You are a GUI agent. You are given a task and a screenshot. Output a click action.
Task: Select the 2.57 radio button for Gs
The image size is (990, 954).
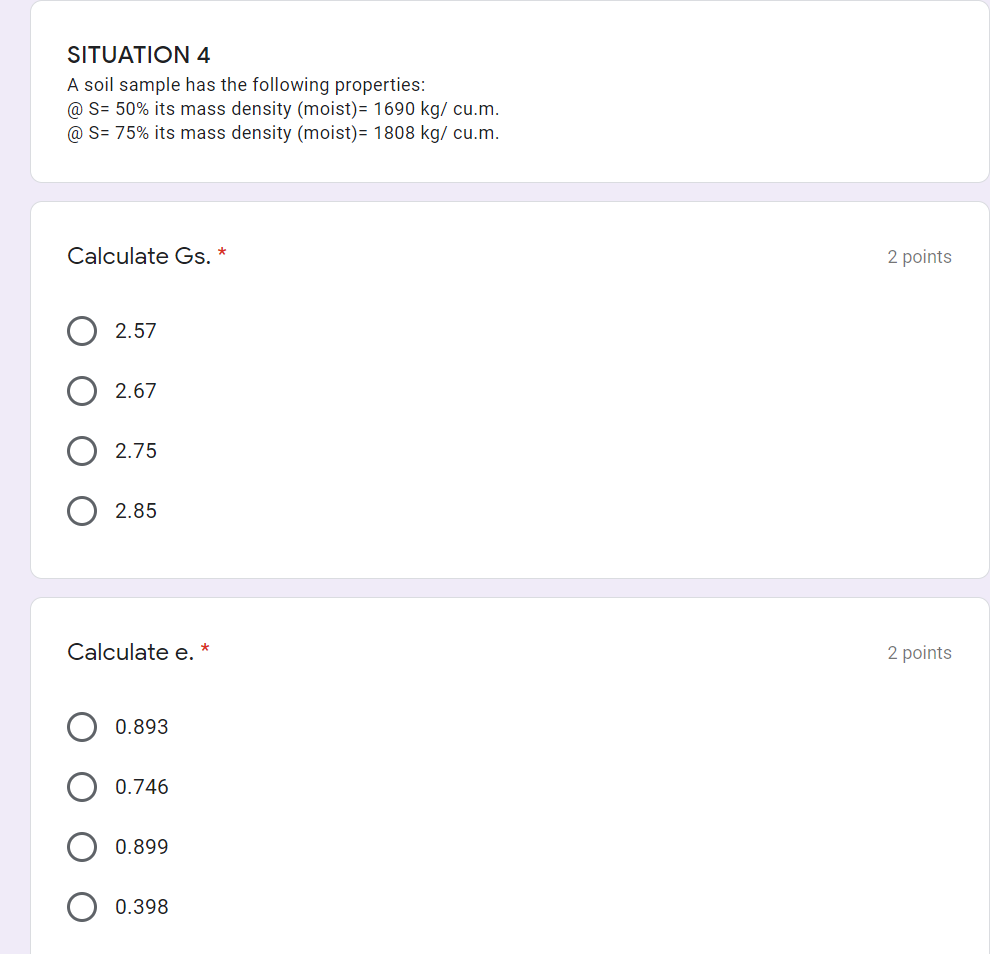pos(82,331)
